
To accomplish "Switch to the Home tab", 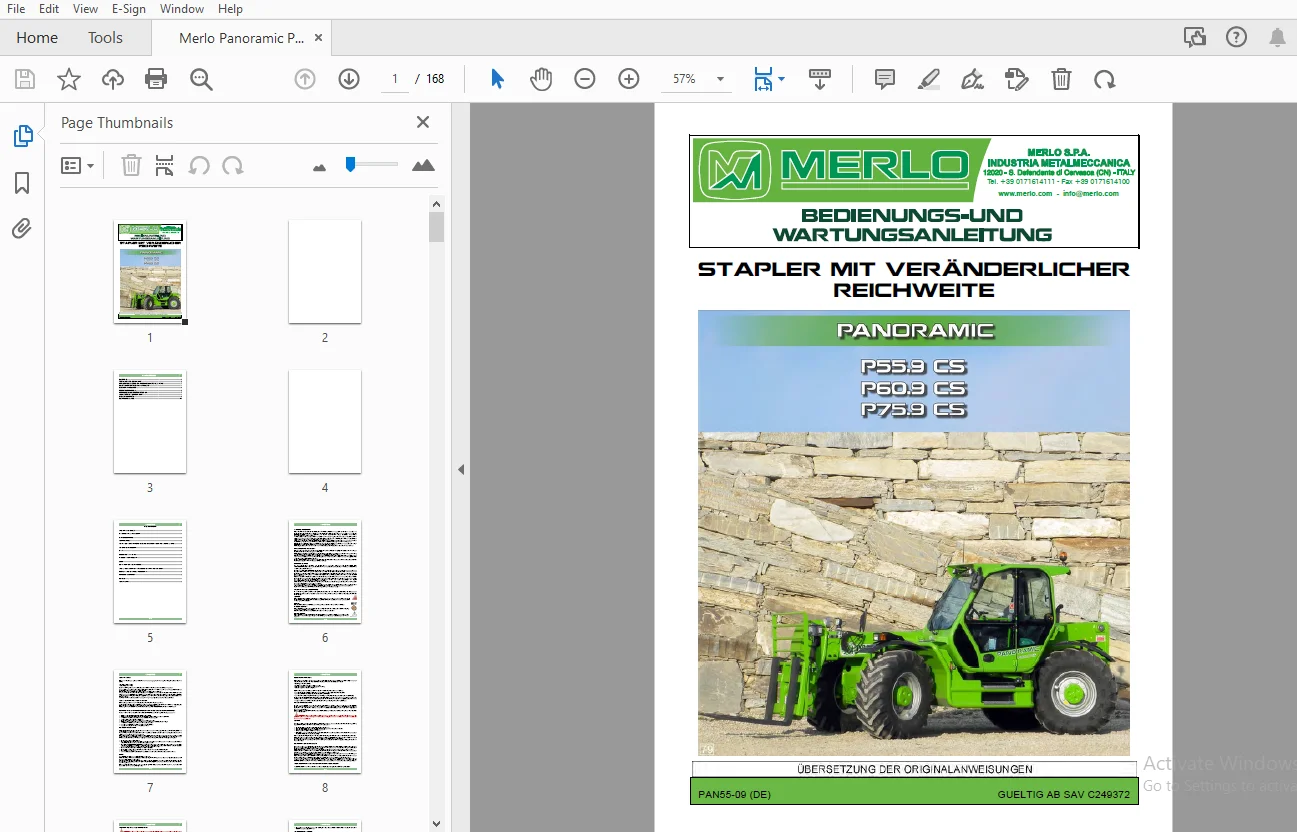I will pos(37,37).
